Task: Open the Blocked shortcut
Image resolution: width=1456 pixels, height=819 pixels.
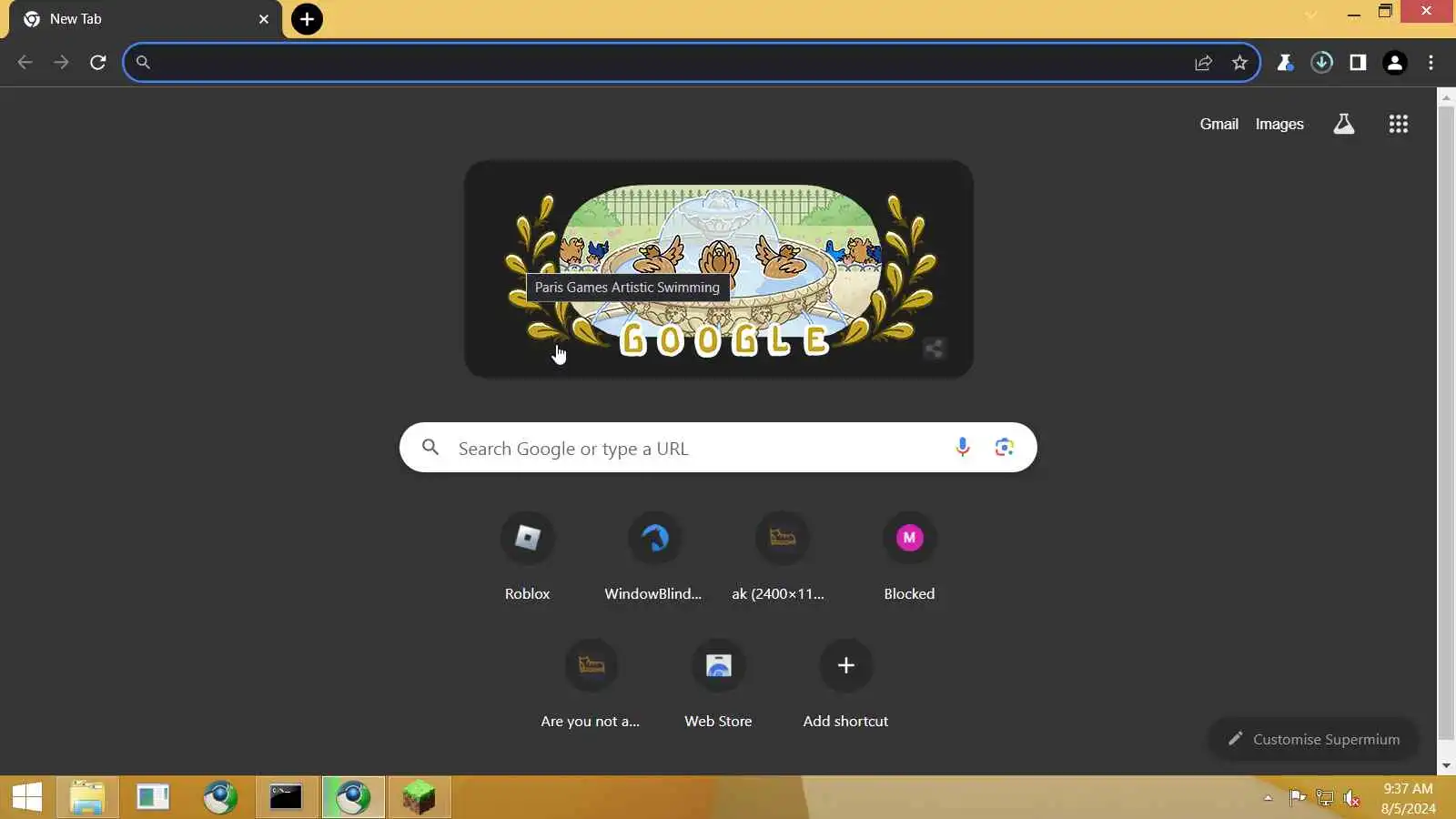Action: [909, 556]
